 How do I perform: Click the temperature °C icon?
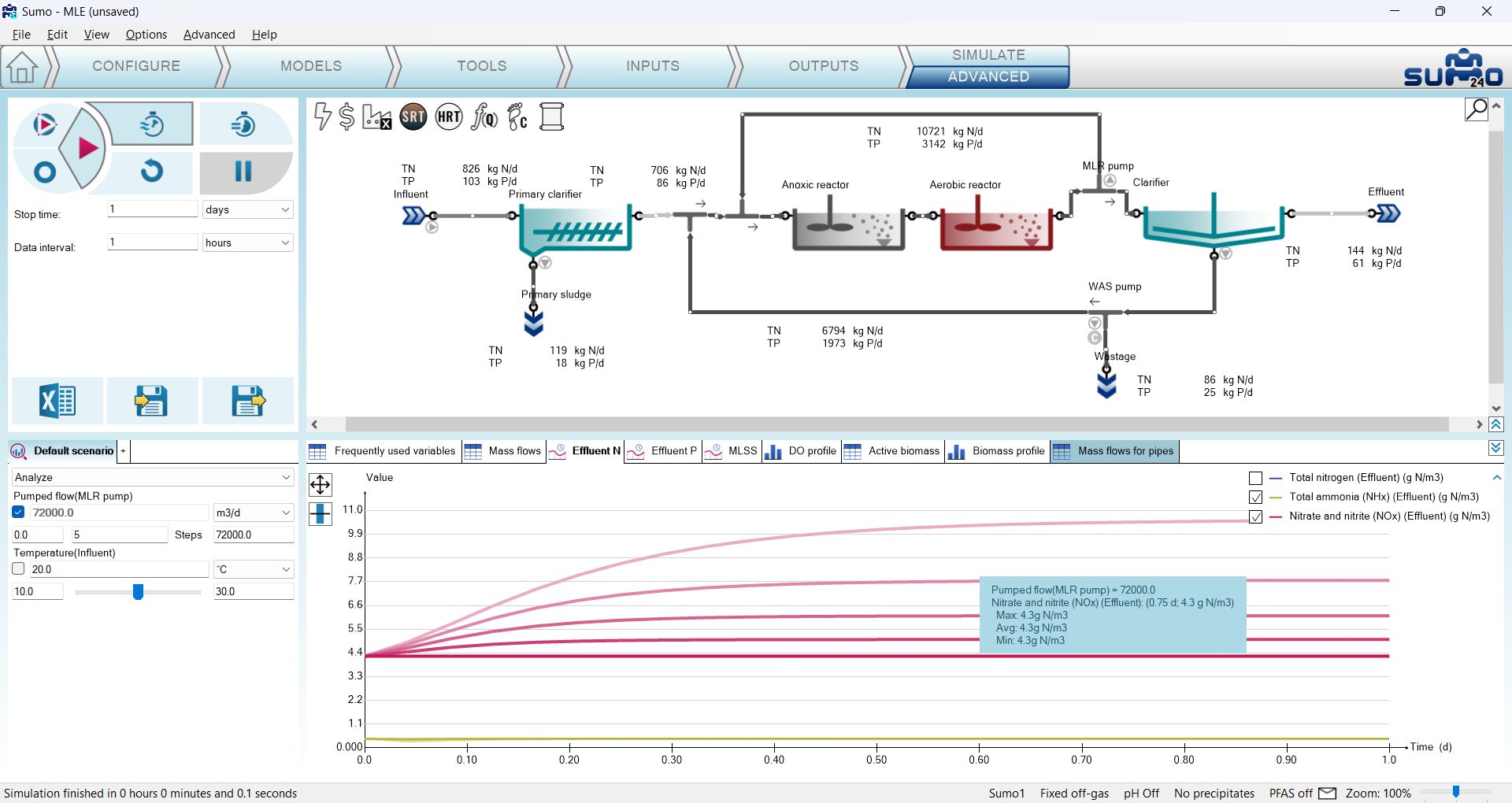tap(517, 117)
